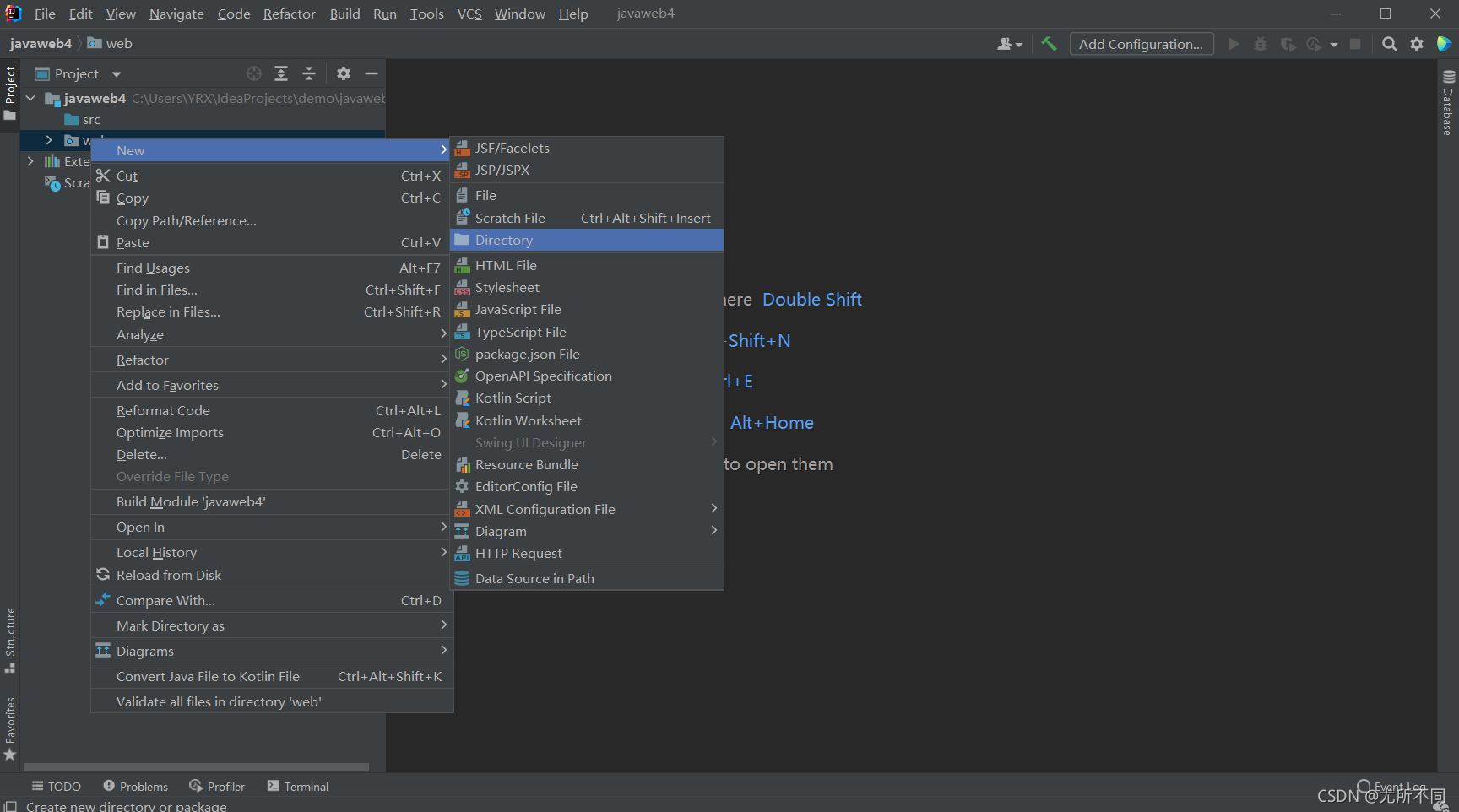Click the Stop square icon in toolbar
The height and width of the screenshot is (812, 1459).
coord(1355,44)
